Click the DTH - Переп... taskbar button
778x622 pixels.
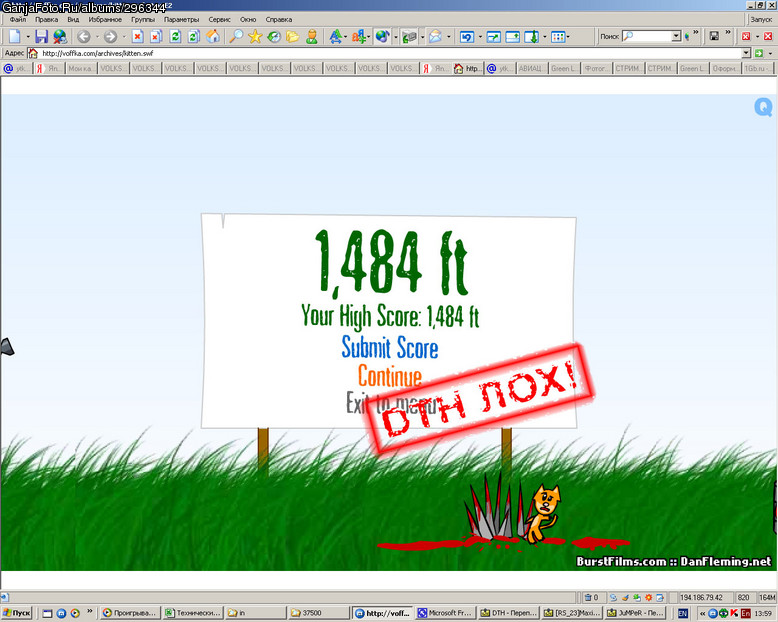(x=509, y=613)
